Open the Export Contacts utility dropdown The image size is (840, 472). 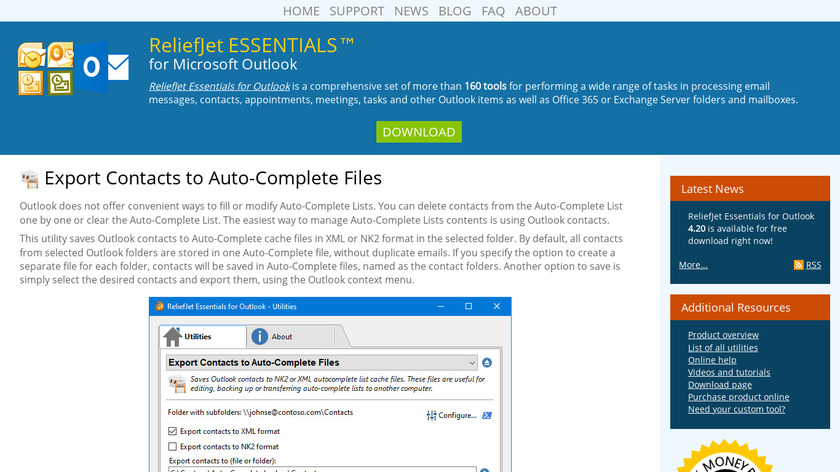321,363
